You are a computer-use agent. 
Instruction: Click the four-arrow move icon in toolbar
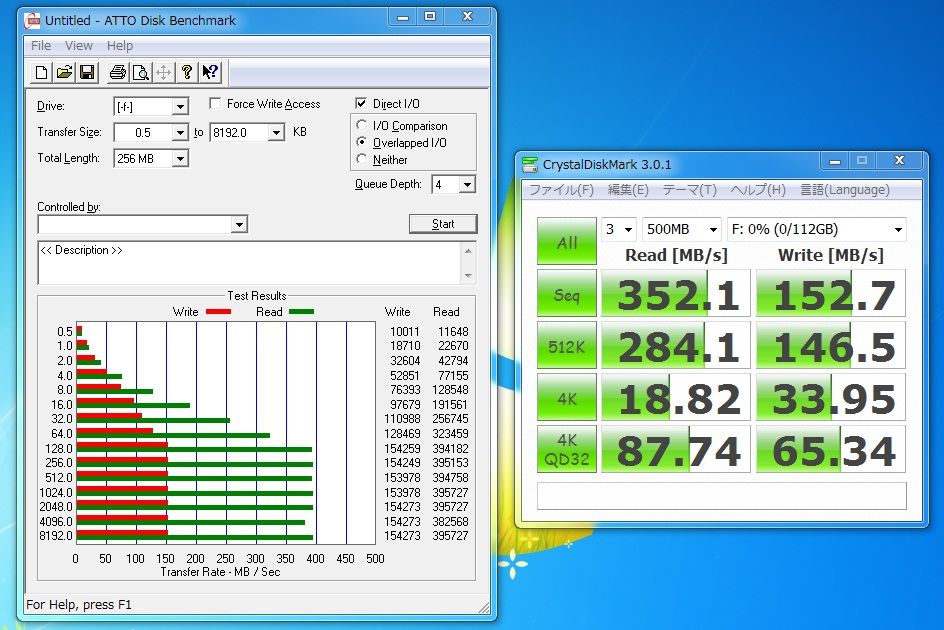coord(164,73)
